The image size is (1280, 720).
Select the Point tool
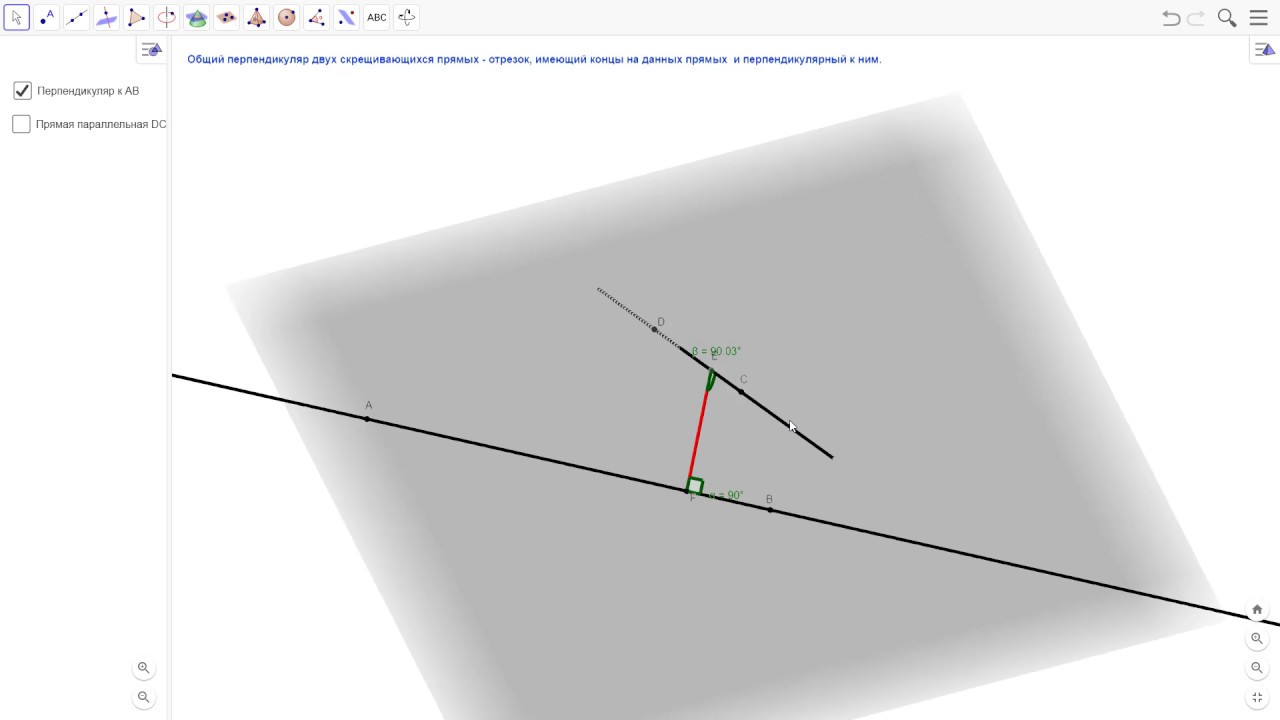coord(47,17)
